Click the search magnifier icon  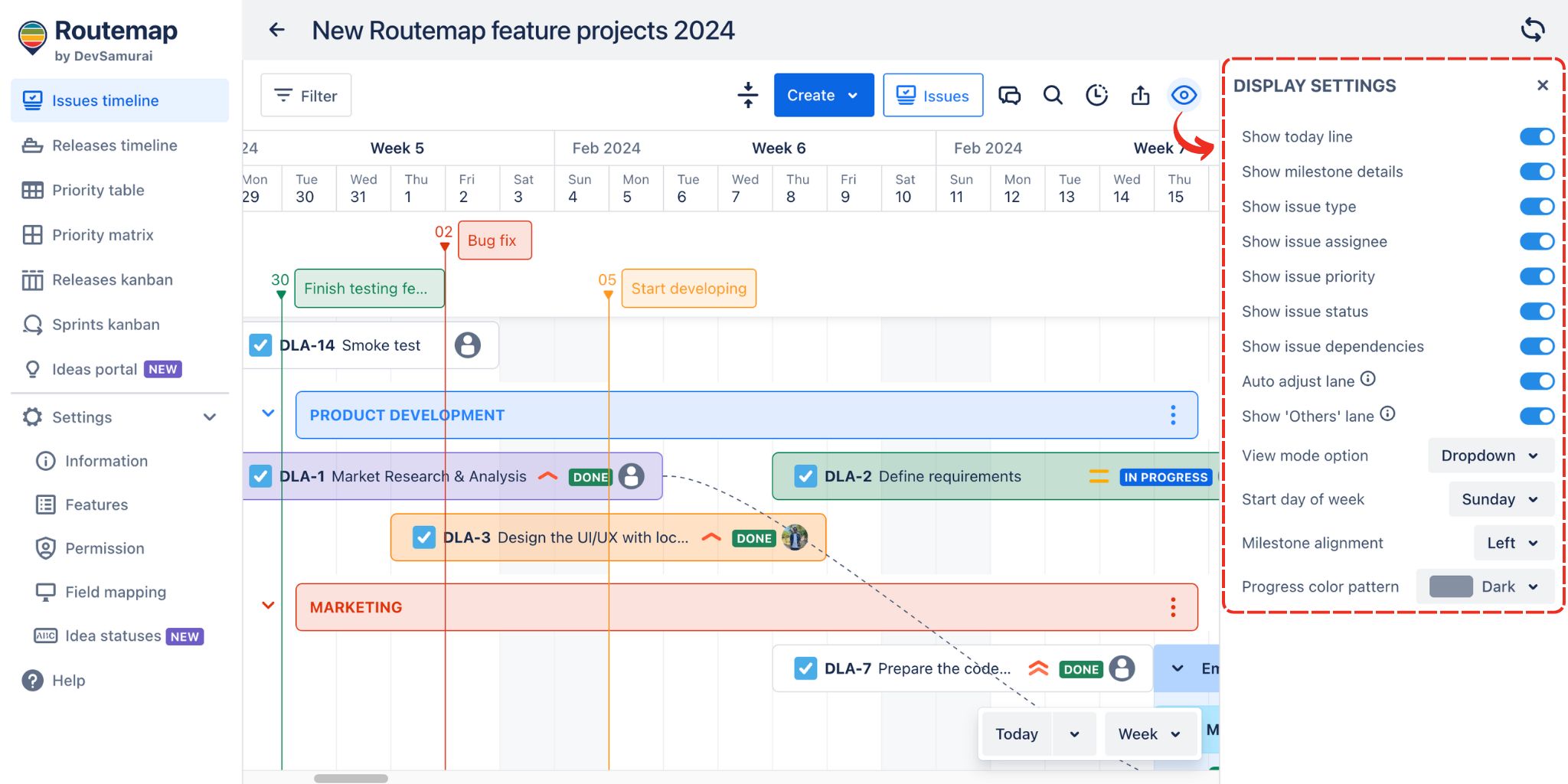[x=1053, y=96]
